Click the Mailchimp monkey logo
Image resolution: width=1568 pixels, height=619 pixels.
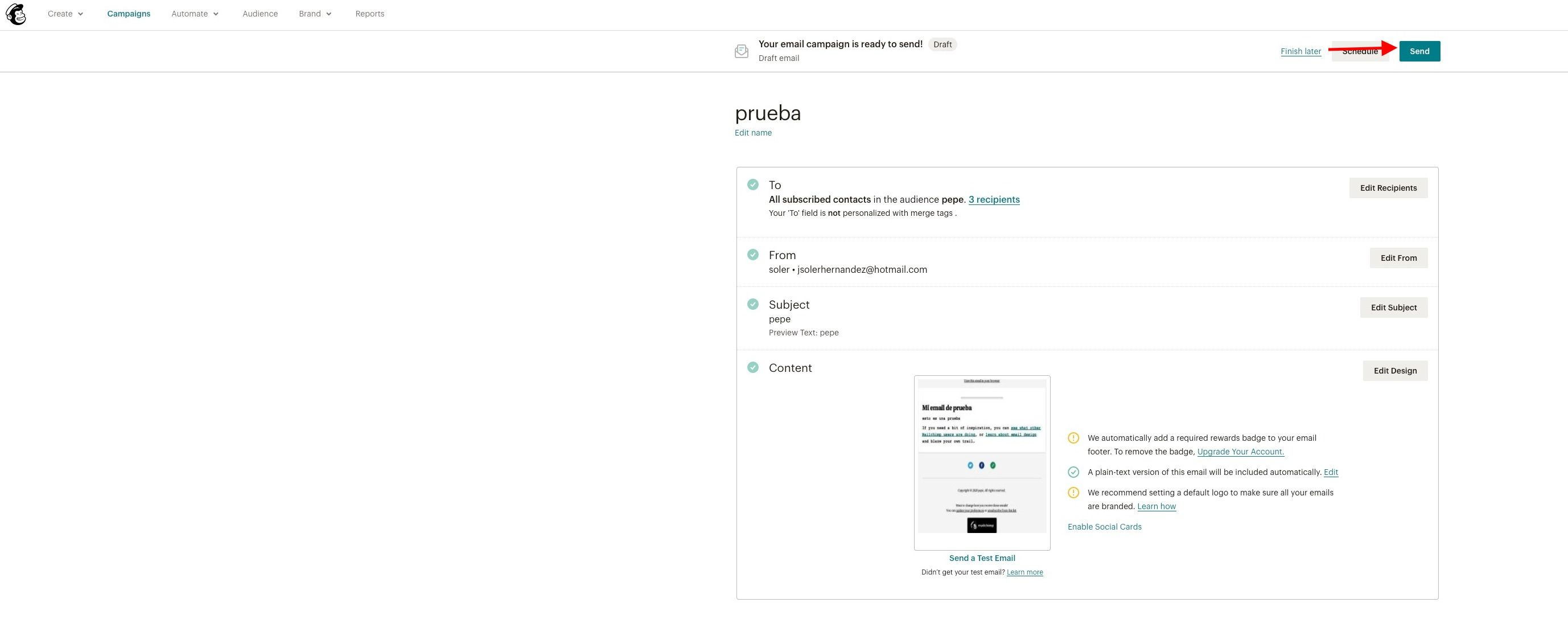[16, 14]
